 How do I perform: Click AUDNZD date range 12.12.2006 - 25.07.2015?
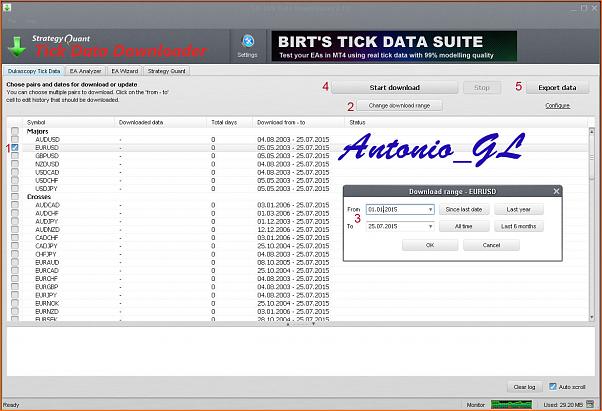(293, 229)
